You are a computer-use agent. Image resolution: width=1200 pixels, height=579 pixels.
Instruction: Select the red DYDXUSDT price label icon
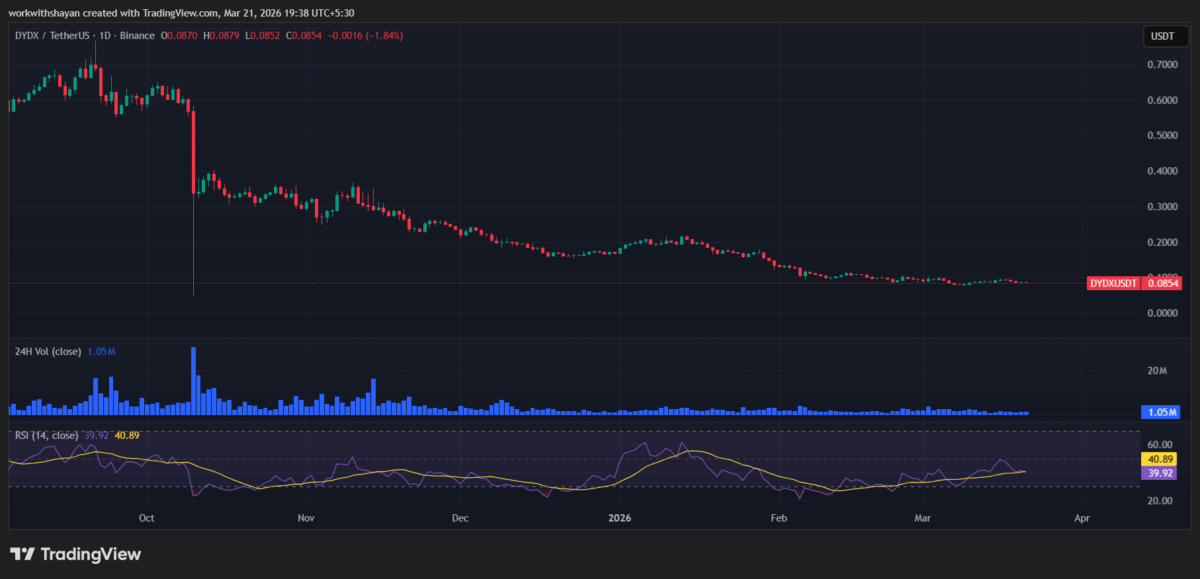pos(1113,283)
